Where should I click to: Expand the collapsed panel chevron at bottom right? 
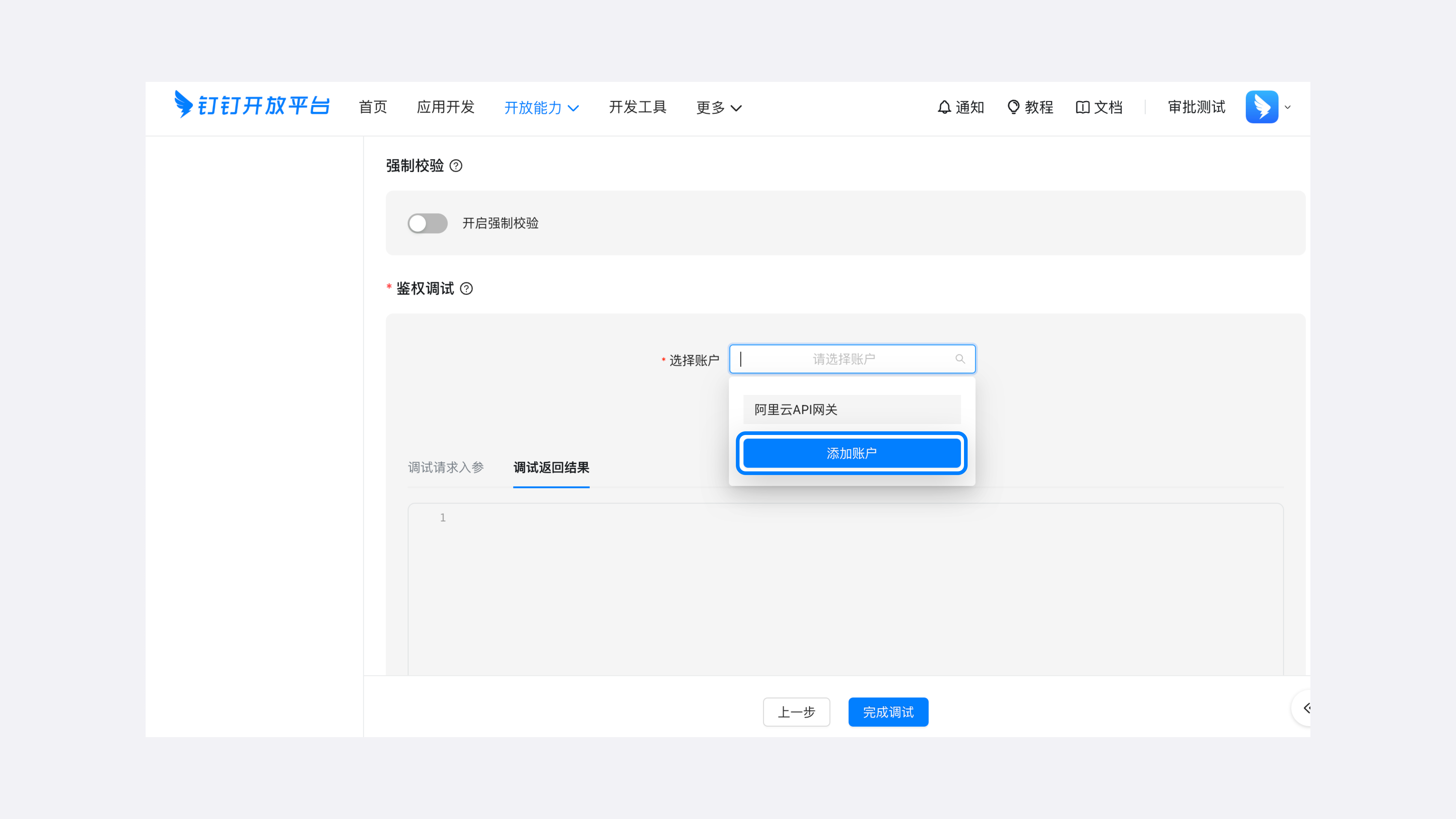coord(1307,707)
